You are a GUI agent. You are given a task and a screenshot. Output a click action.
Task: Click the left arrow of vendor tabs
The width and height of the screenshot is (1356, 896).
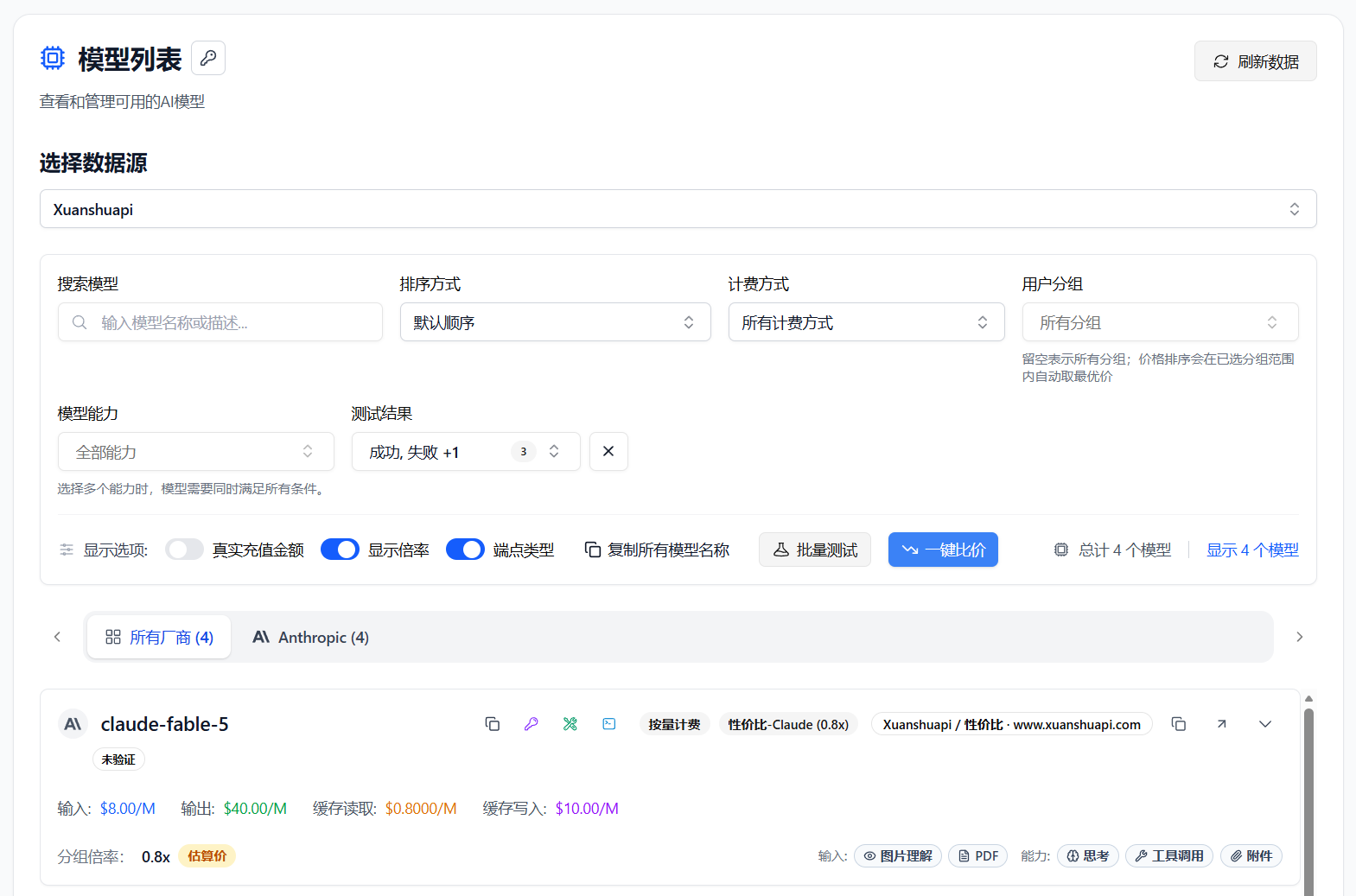57,637
